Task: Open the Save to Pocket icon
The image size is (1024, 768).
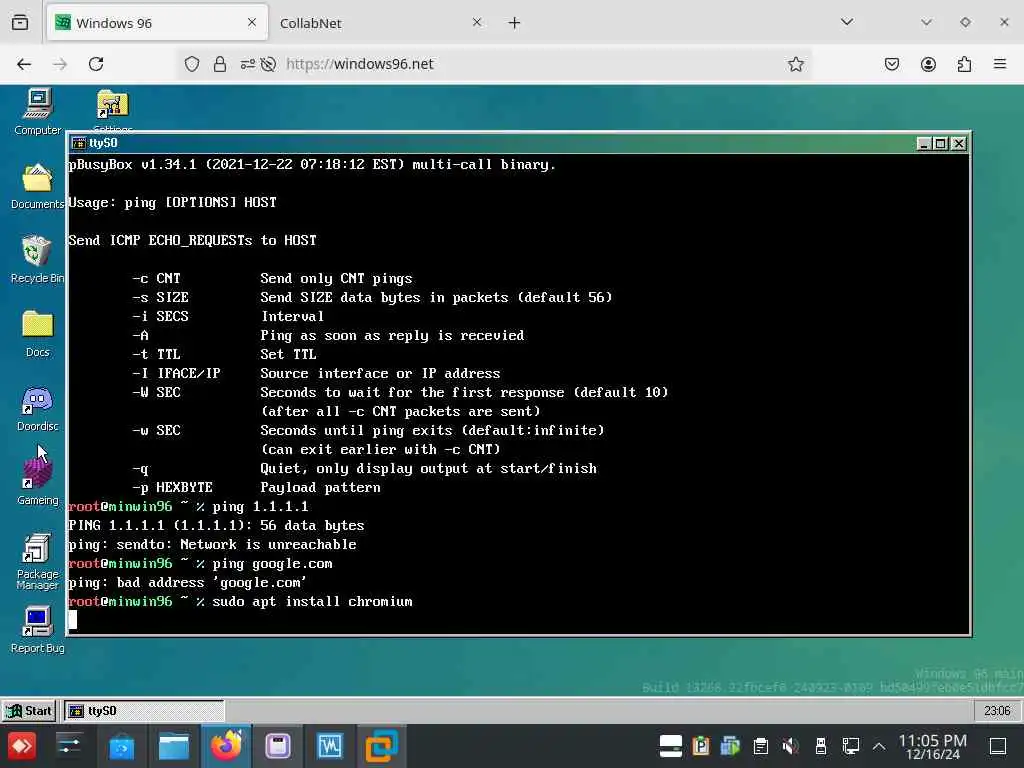Action: pyautogui.click(x=892, y=64)
